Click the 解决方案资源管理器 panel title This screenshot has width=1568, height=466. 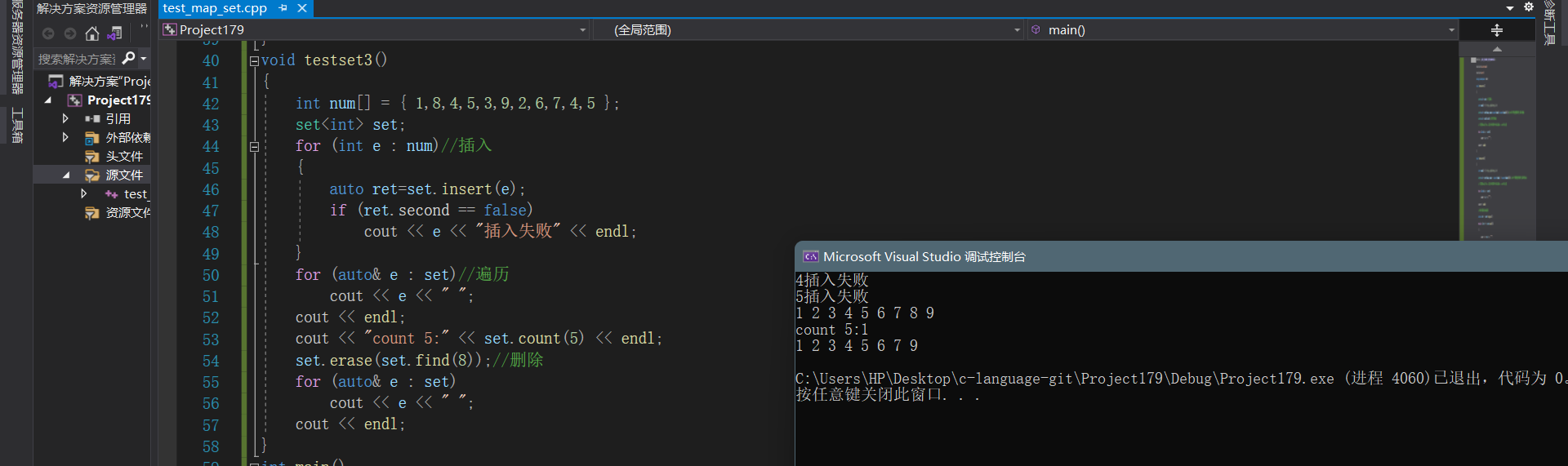(x=91, y=8)
